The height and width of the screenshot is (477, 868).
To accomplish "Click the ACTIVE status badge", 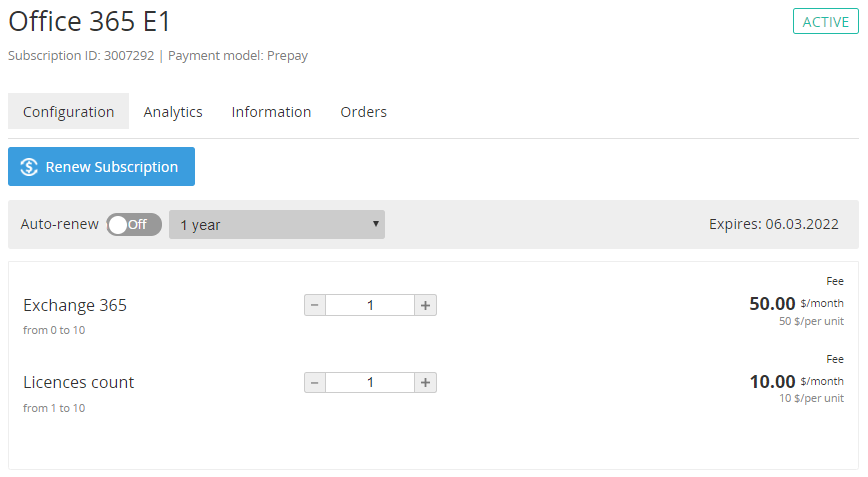I will [825, 22].
